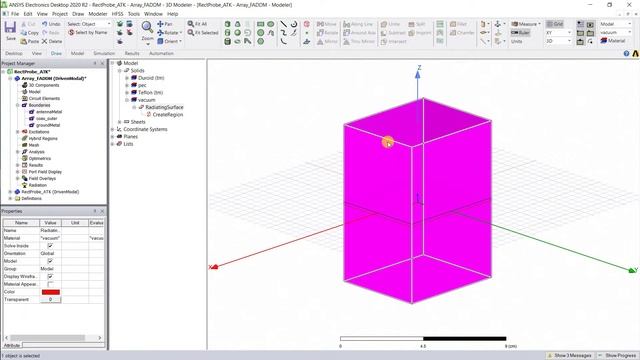Expand the Sheets node
Screen dimensions: 640x360
tap(120, 122)
